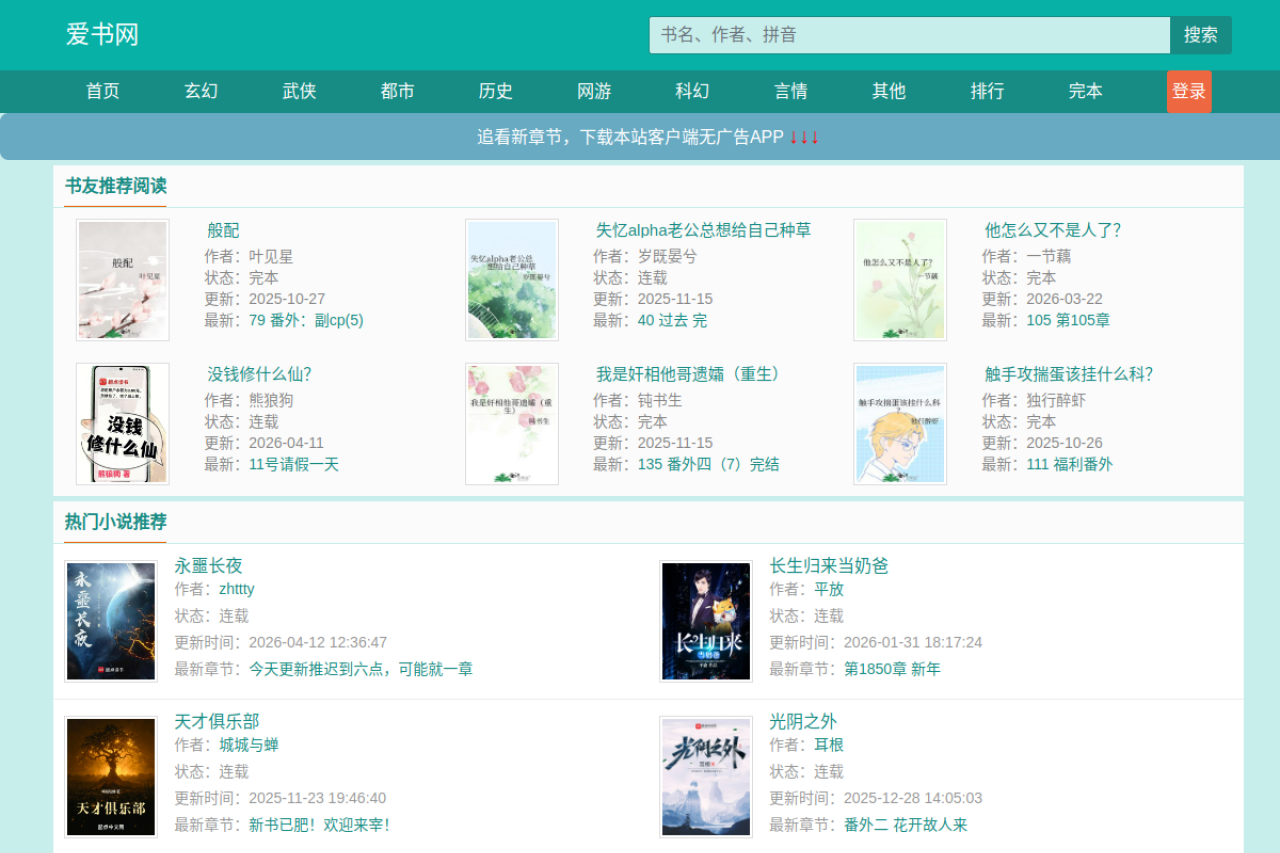Click the 触手攻揣蛋该挂什么科 cover image
The height and width of the screenshot is (853, 1280).
[899, 424]
